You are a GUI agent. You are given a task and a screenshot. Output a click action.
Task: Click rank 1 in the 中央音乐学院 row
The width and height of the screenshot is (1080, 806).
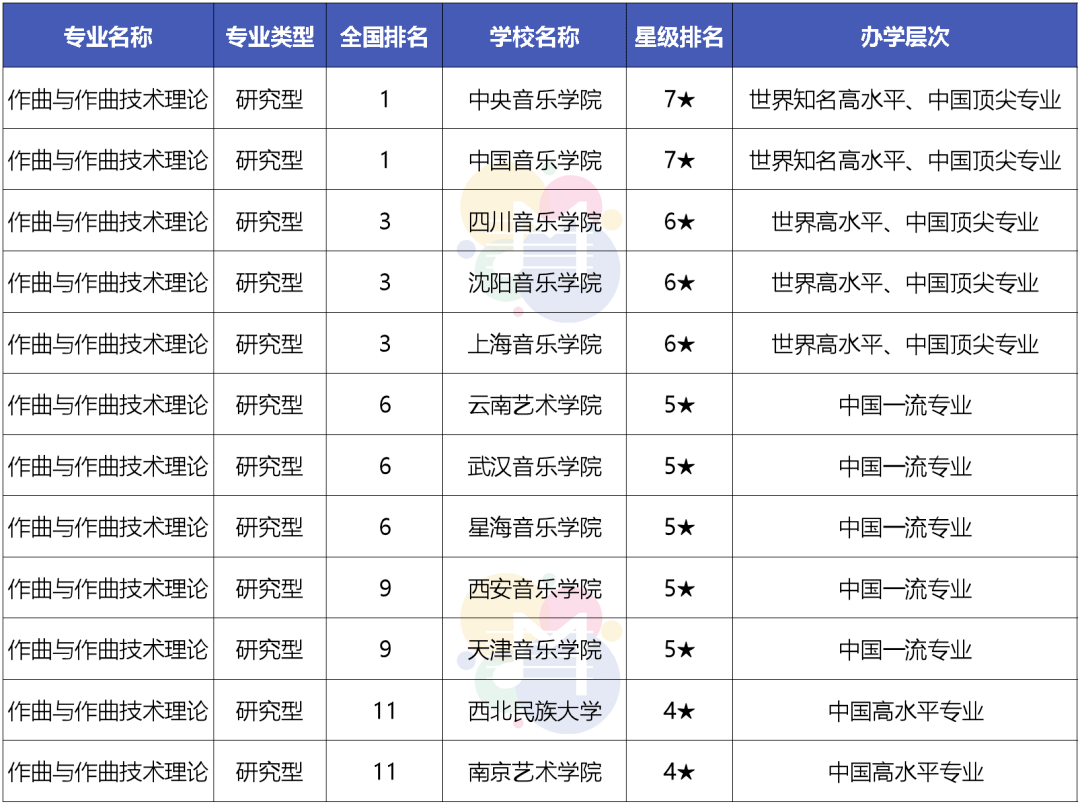[384, 100]
